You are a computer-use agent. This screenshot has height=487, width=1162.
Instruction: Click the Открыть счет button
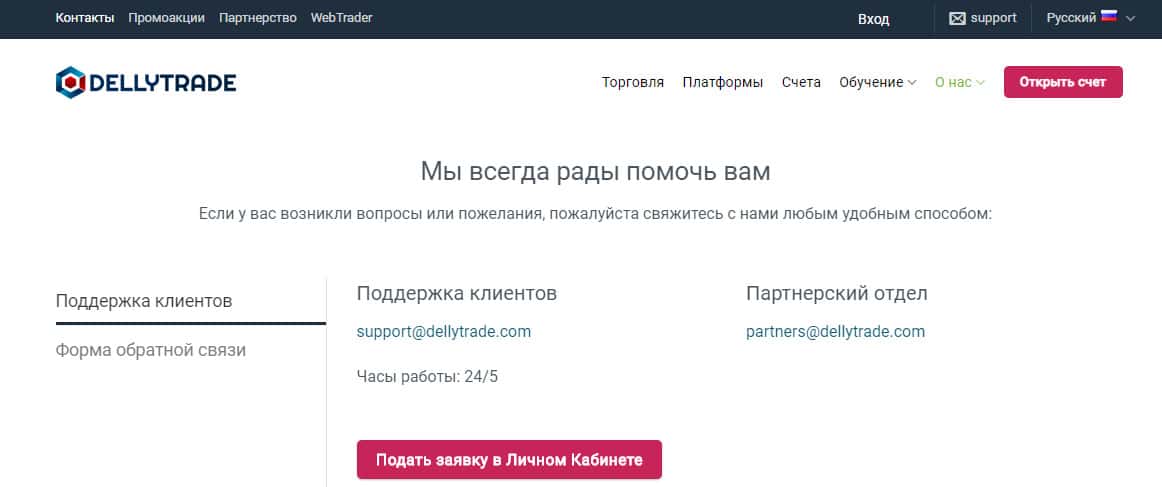pyautogui.click(x=1063, y=82)
